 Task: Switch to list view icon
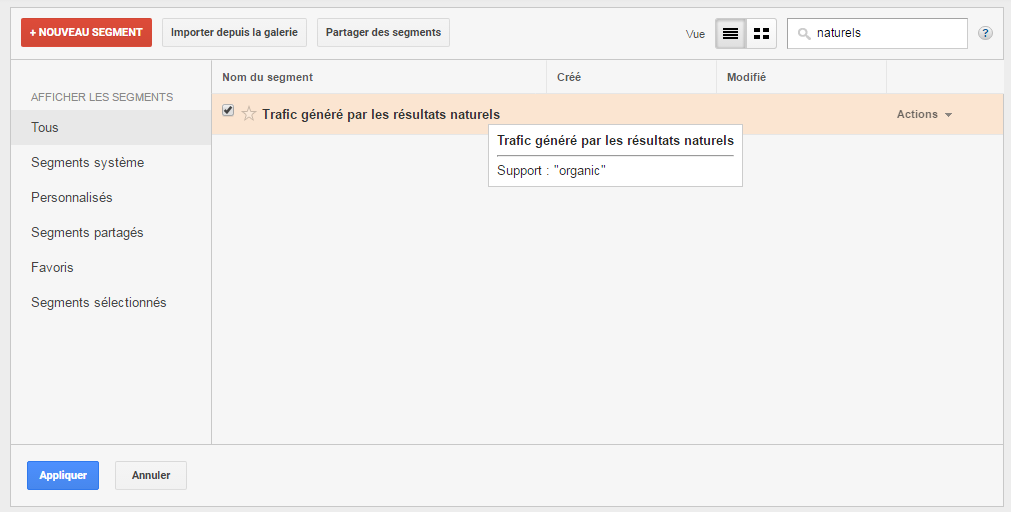731,34
